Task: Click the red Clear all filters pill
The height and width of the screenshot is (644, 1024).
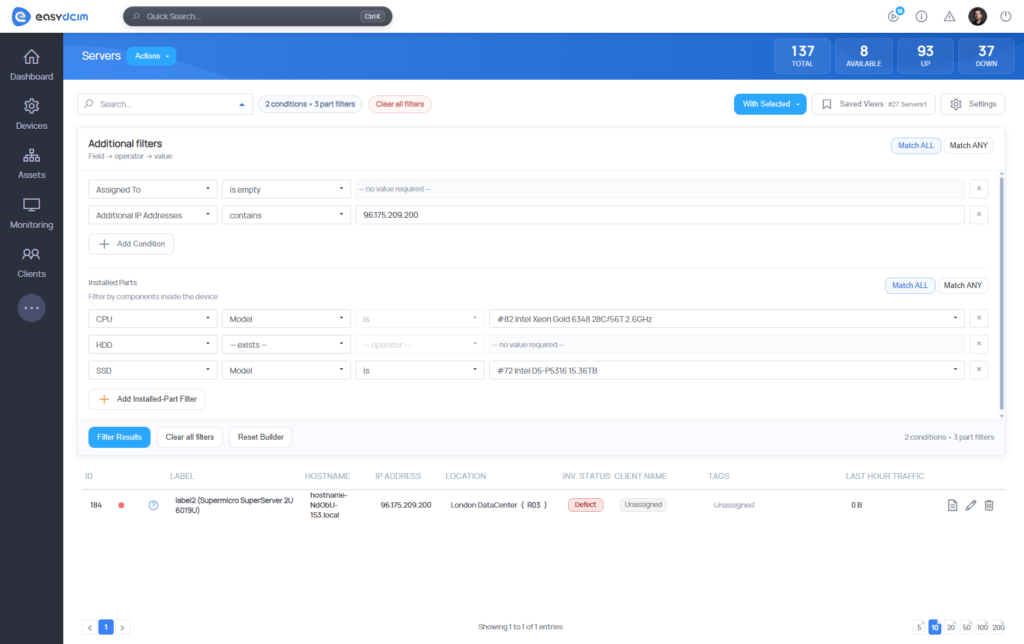Action: coord(400,104)
